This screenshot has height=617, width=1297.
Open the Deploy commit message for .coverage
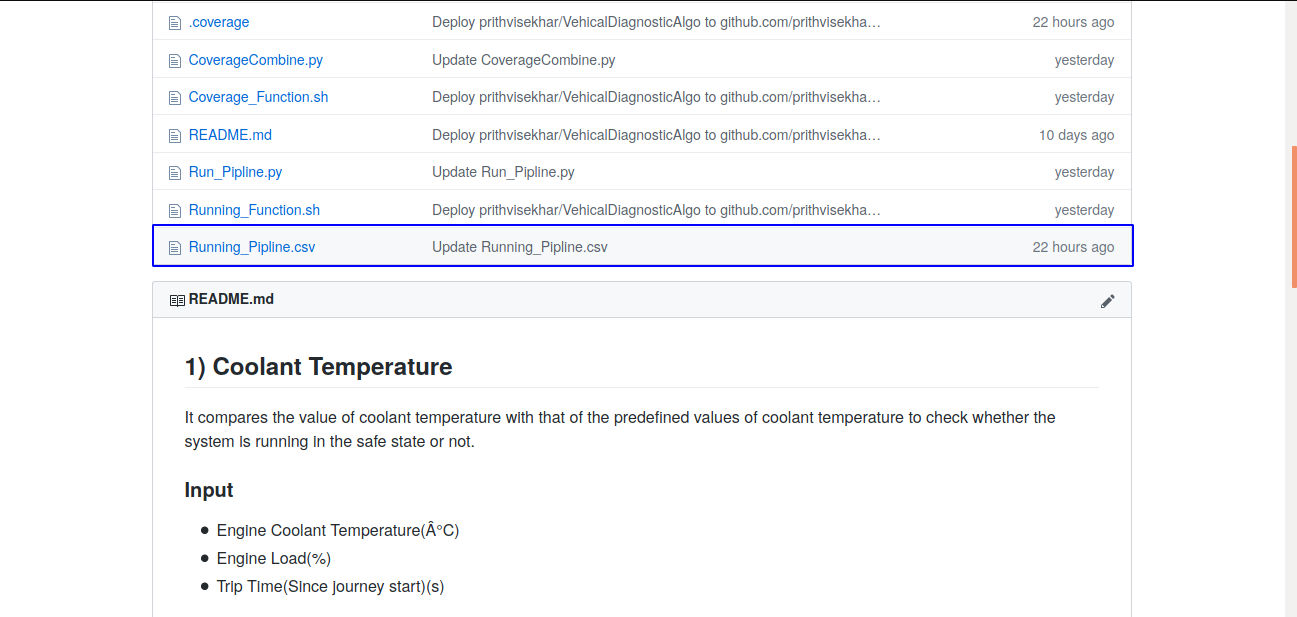click(656, 22)
